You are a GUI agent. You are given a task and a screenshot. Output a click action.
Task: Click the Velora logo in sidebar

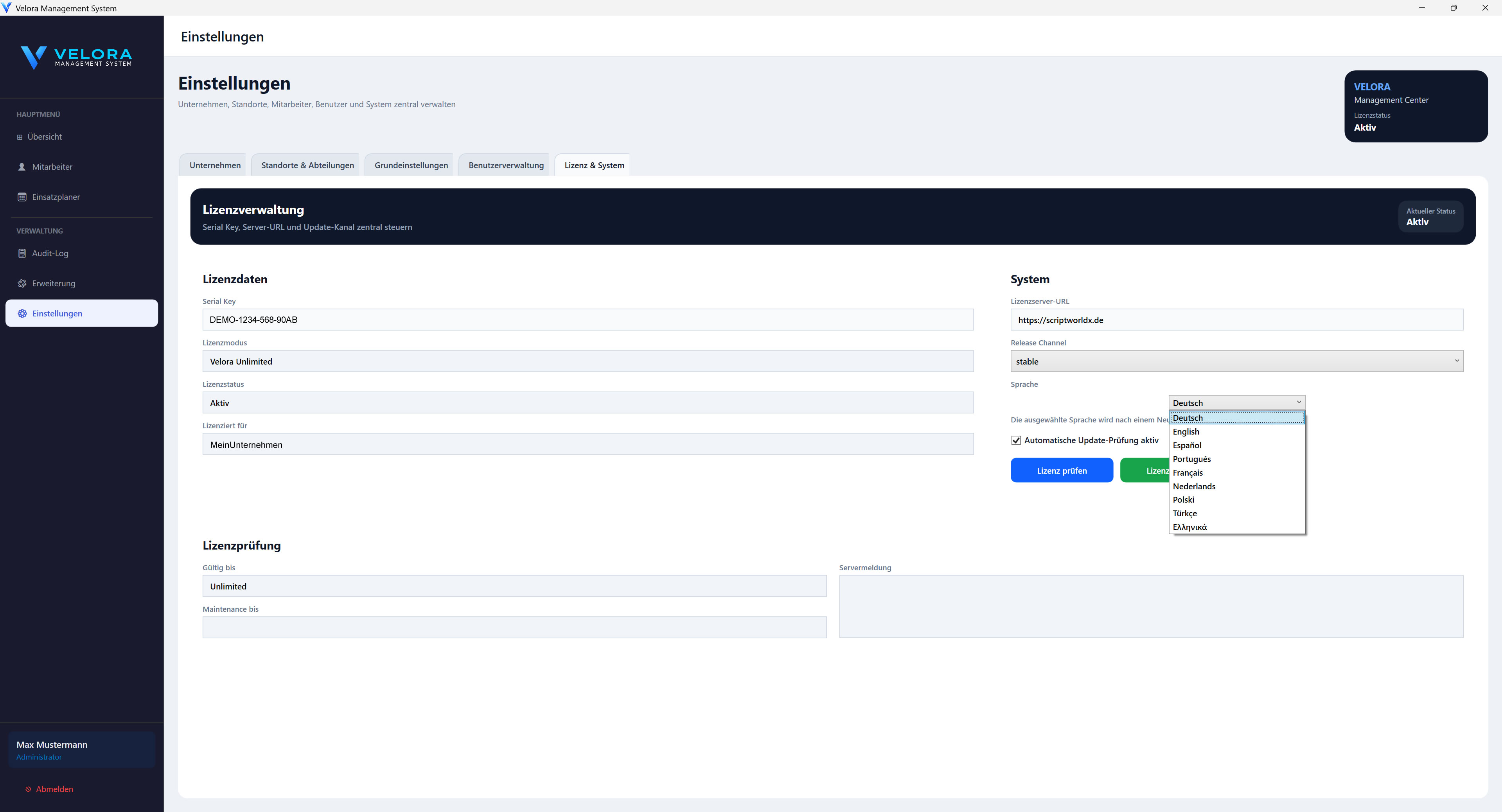click(x=76, y=57)
